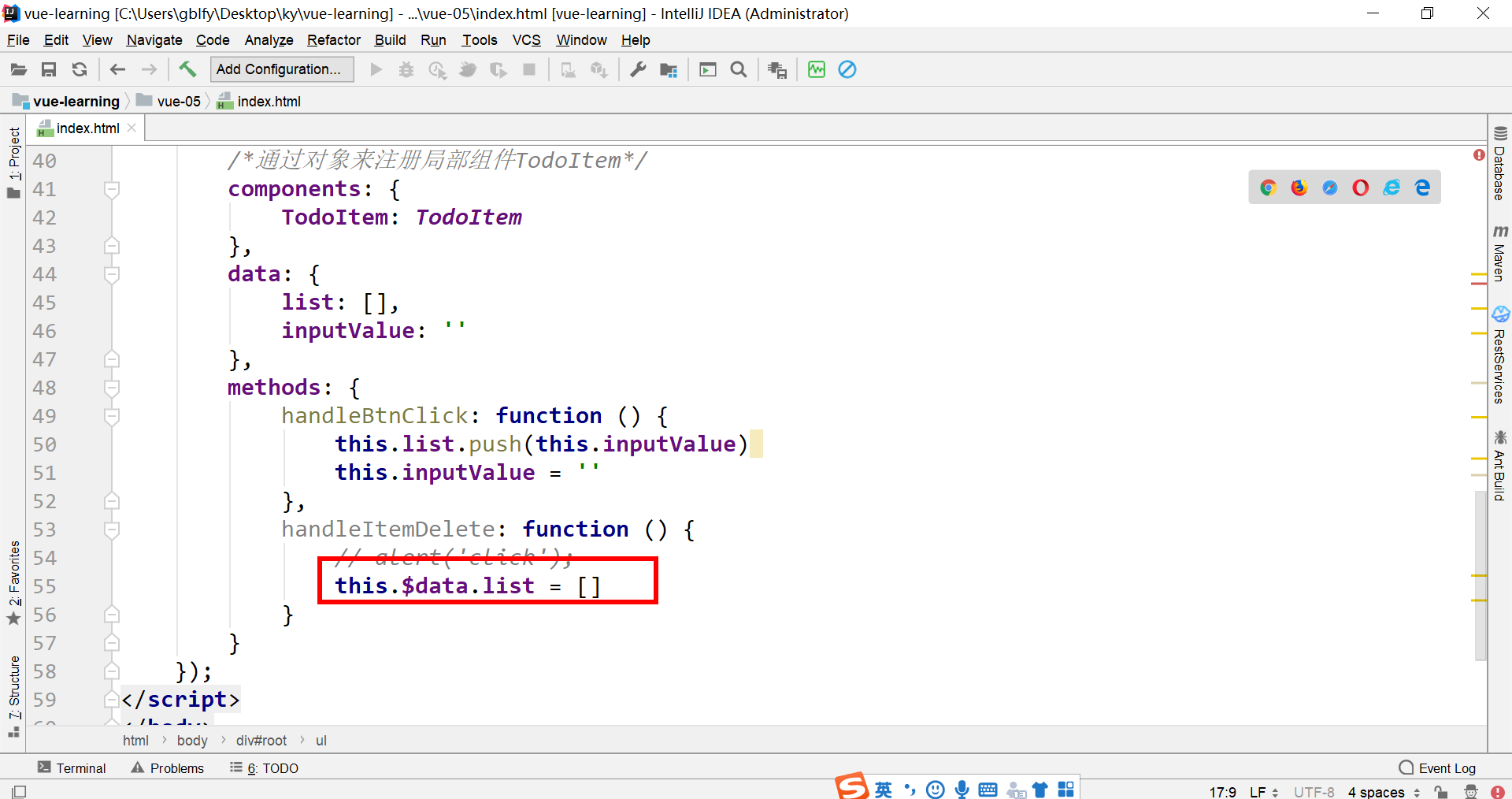The image size is (1512, 799).
Task: Collapse the data block fold at line 44
Action: tap(112, 274)
